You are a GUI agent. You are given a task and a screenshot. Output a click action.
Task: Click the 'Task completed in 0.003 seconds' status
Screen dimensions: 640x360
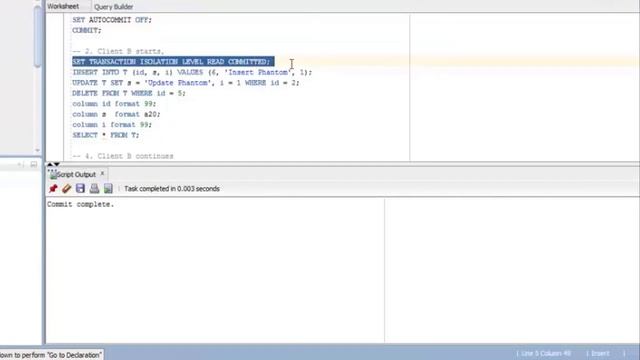pos(172,189)
